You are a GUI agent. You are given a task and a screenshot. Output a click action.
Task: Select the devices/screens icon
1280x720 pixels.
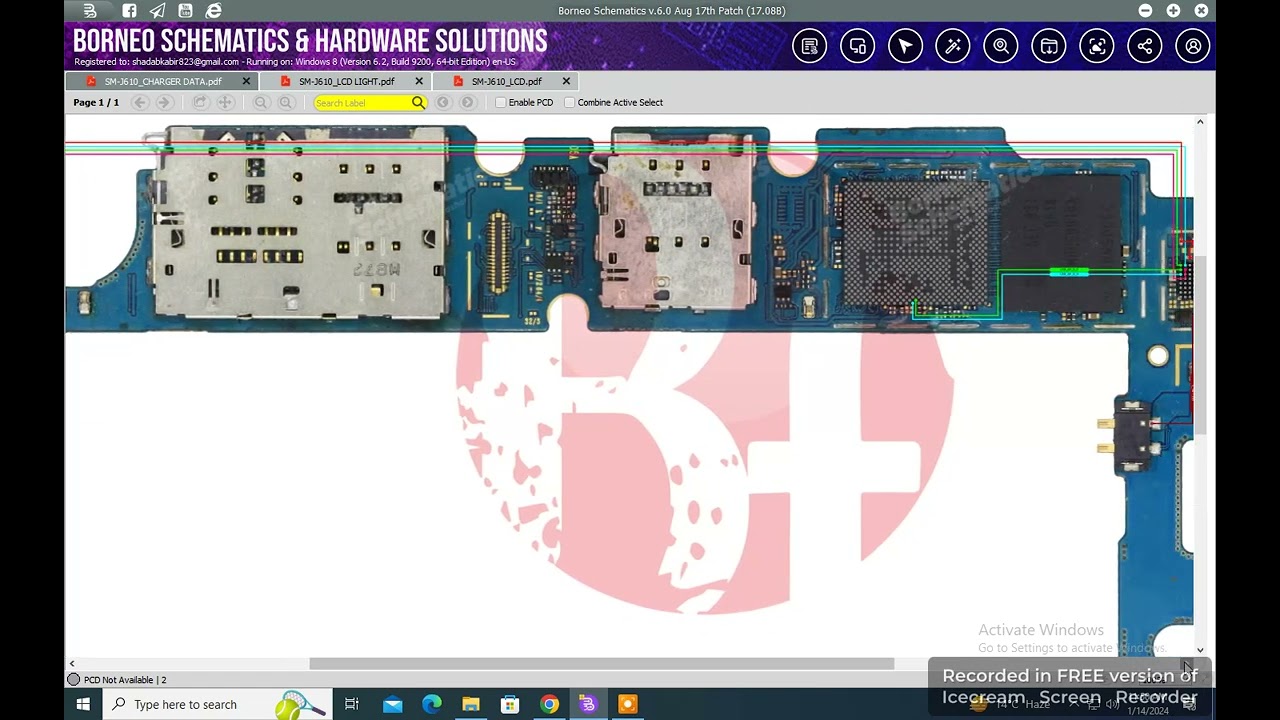[858, 46]
